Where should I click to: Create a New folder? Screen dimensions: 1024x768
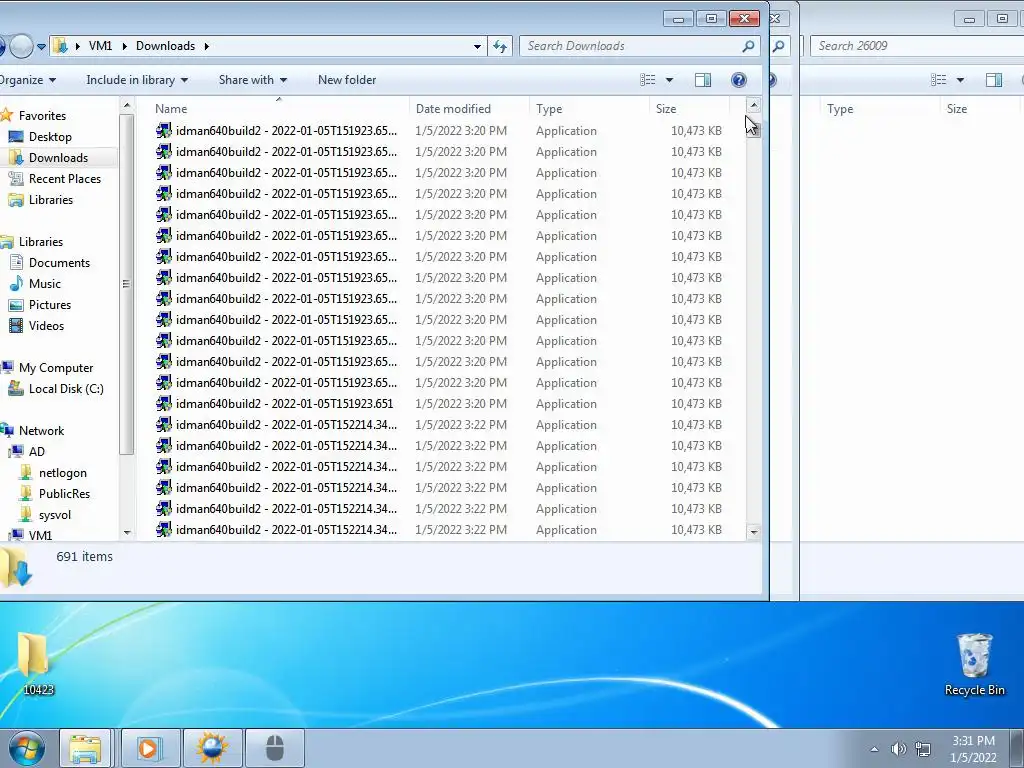tap(347, 80)
